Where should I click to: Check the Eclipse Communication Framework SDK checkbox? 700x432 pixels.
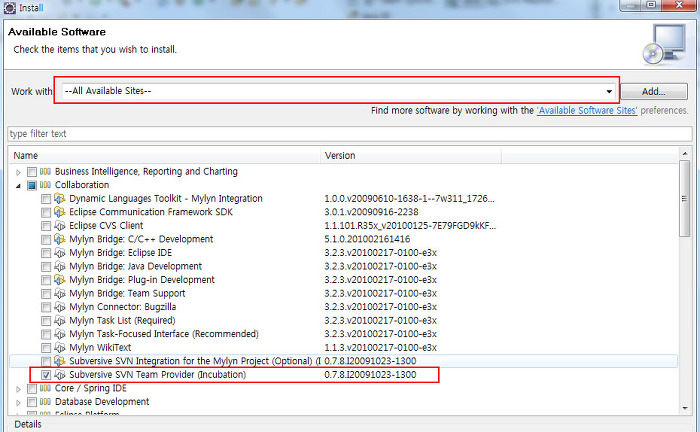[46, 212]
